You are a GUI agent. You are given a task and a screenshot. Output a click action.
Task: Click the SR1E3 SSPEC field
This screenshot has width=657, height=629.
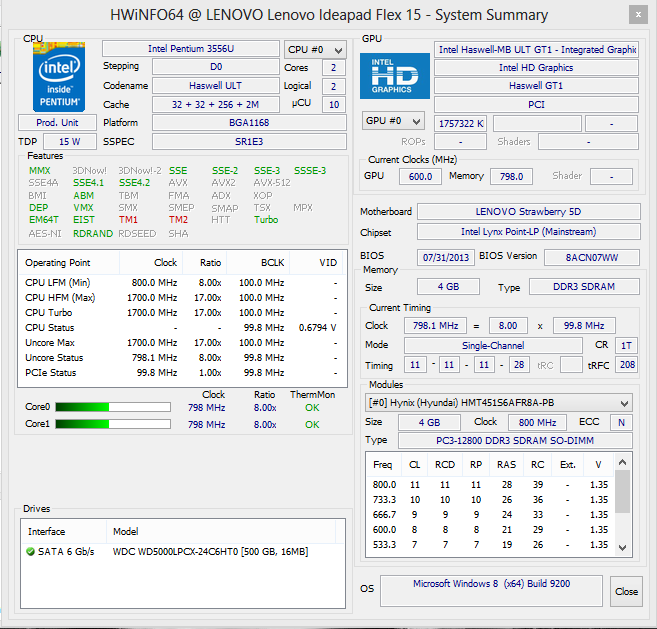pos(249,142)
